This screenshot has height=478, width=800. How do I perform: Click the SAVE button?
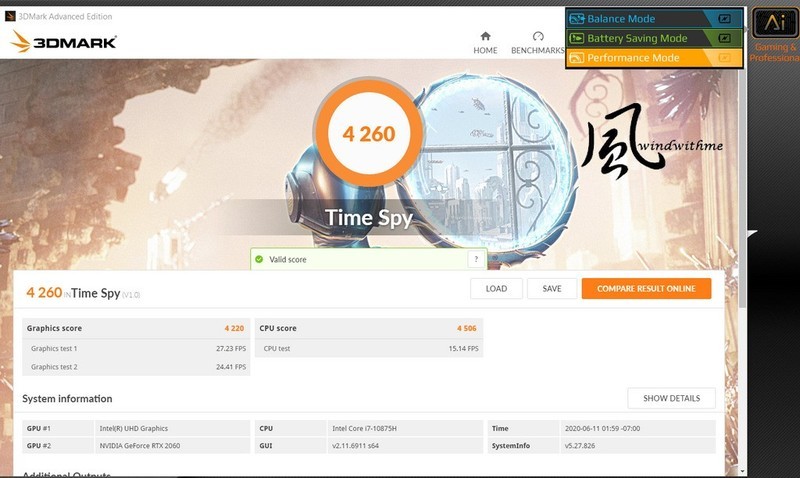click(x=552, y=289)
